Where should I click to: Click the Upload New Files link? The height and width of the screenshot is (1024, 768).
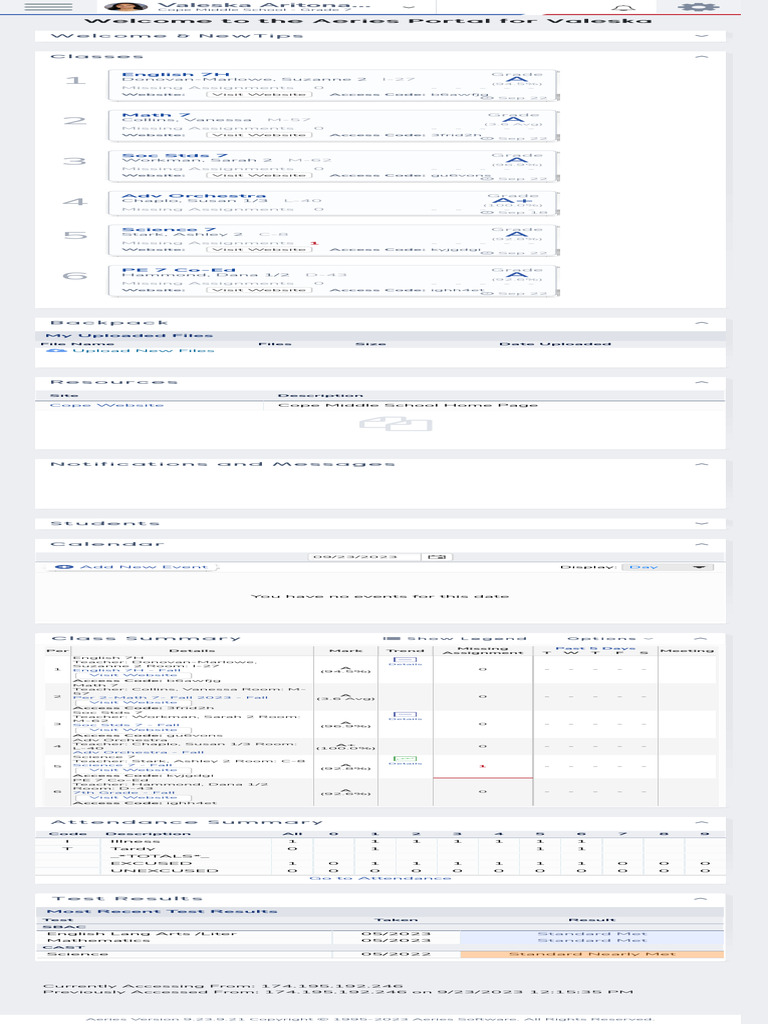pyautogui.click(x=143, y=351)
